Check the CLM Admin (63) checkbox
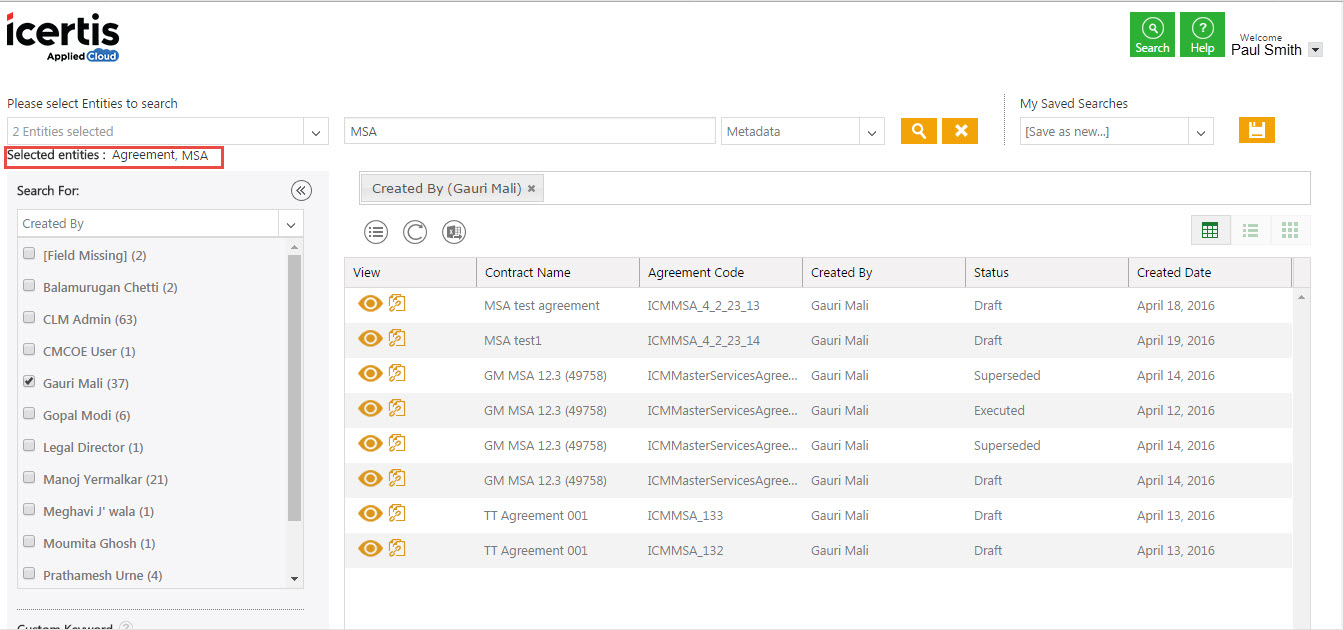The image size is (1343, 630). [29, 318]
